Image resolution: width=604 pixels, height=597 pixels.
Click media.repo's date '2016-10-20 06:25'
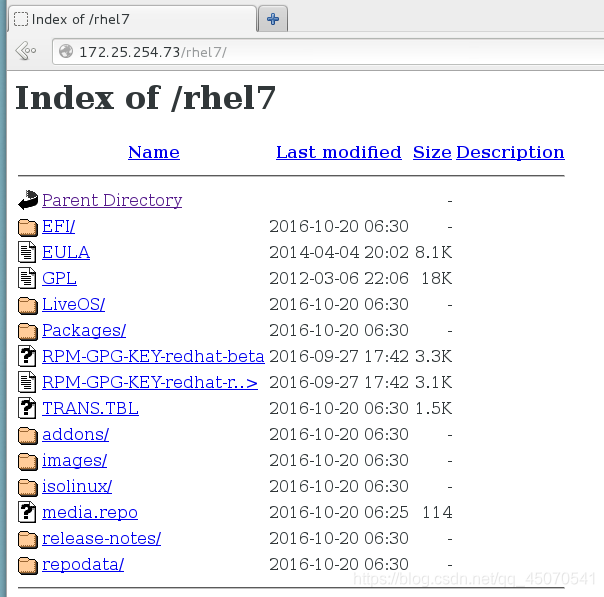pos(339,512)
